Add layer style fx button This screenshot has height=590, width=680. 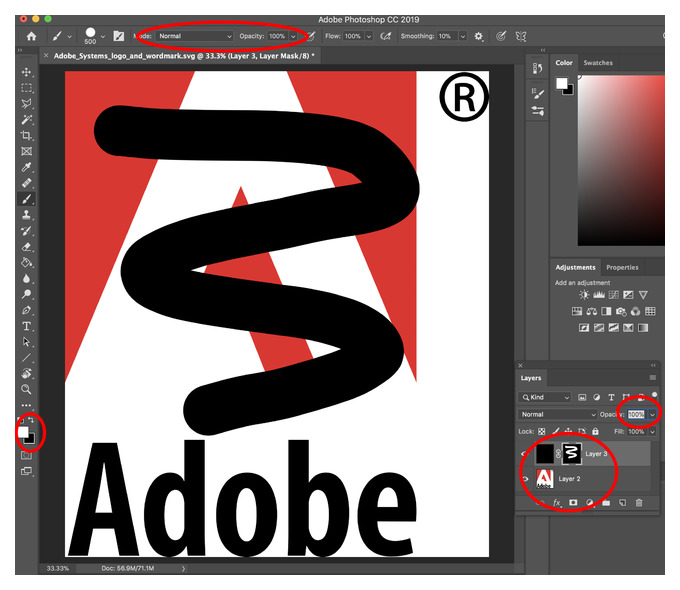coord(557,503)
